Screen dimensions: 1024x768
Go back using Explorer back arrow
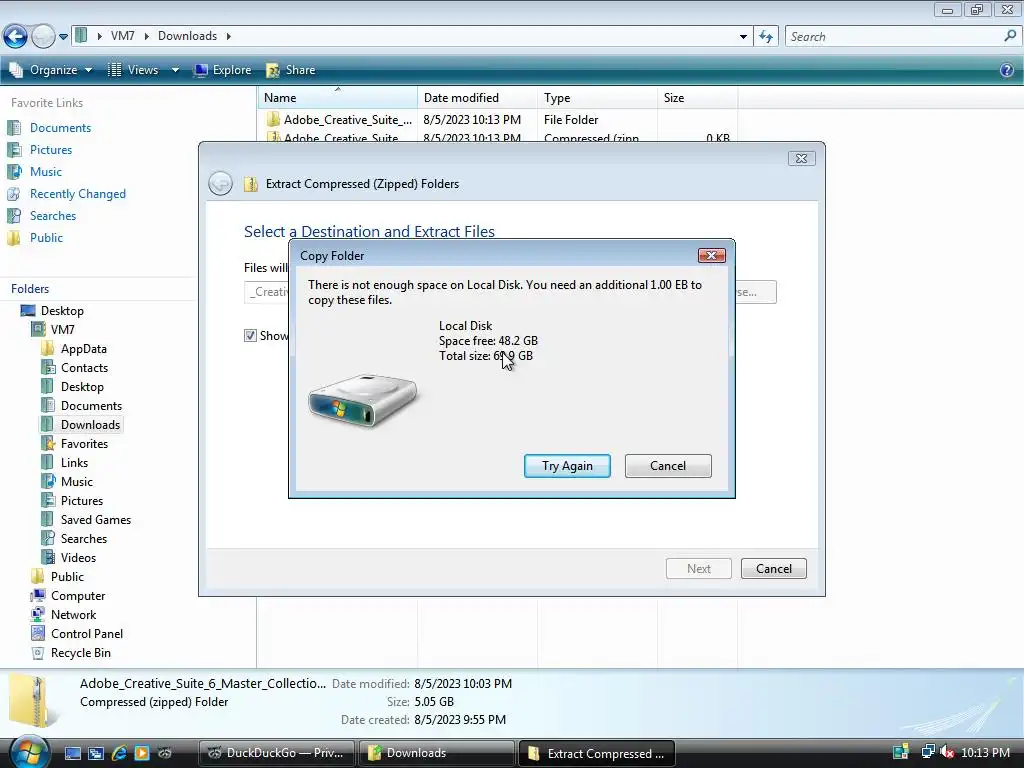point(15,37)
